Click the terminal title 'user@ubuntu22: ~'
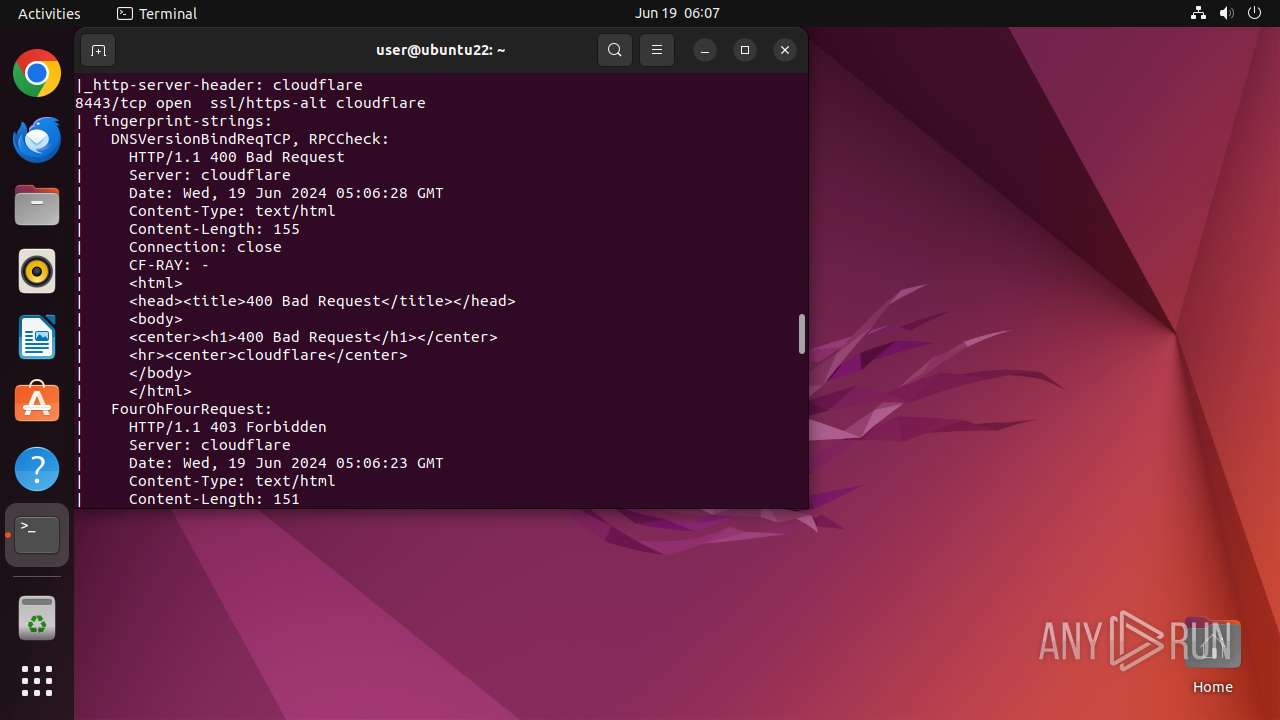Image resolution: width=1280 pixels, height=720 pixels. (x=441, y=50)
